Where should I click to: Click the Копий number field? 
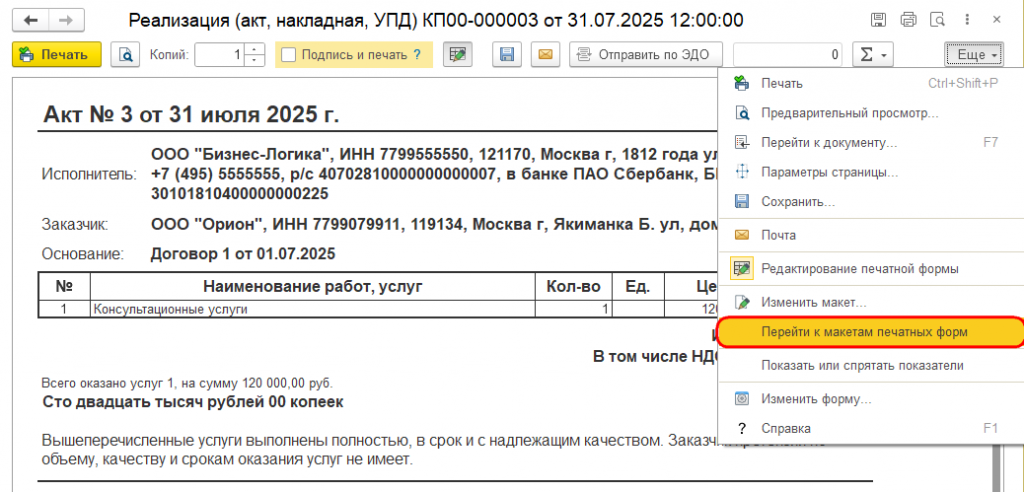(219, 55)
